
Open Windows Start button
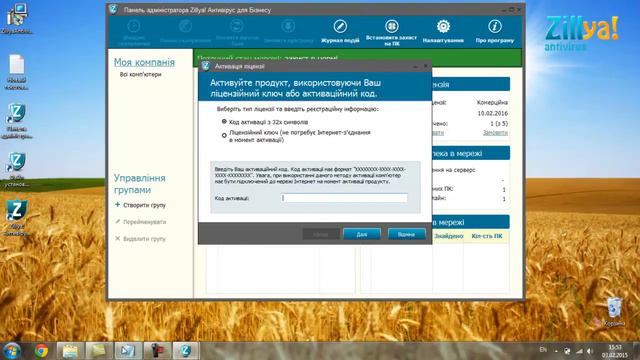(x=12, y=351)
